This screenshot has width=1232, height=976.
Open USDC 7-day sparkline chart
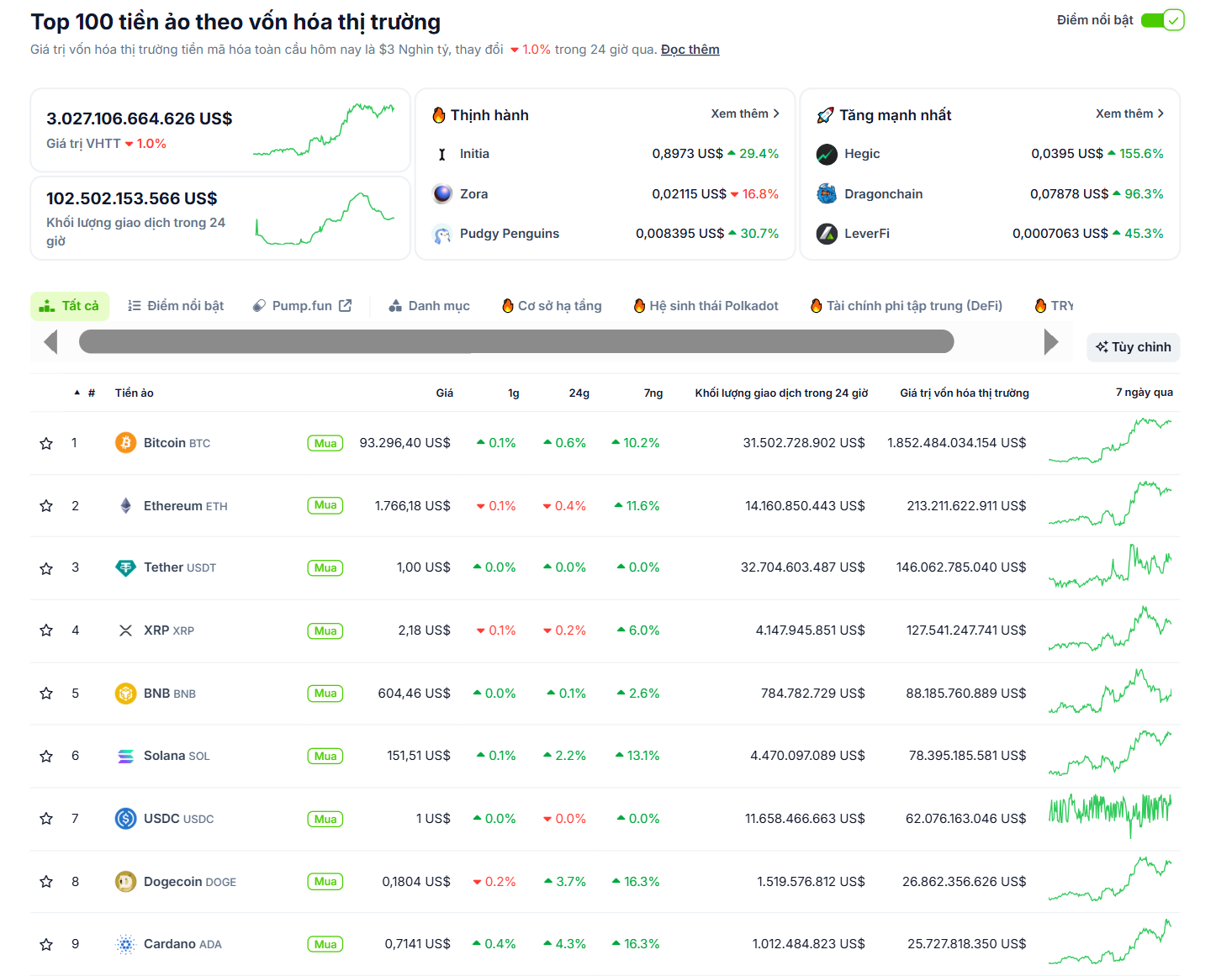click(1110, 815)
